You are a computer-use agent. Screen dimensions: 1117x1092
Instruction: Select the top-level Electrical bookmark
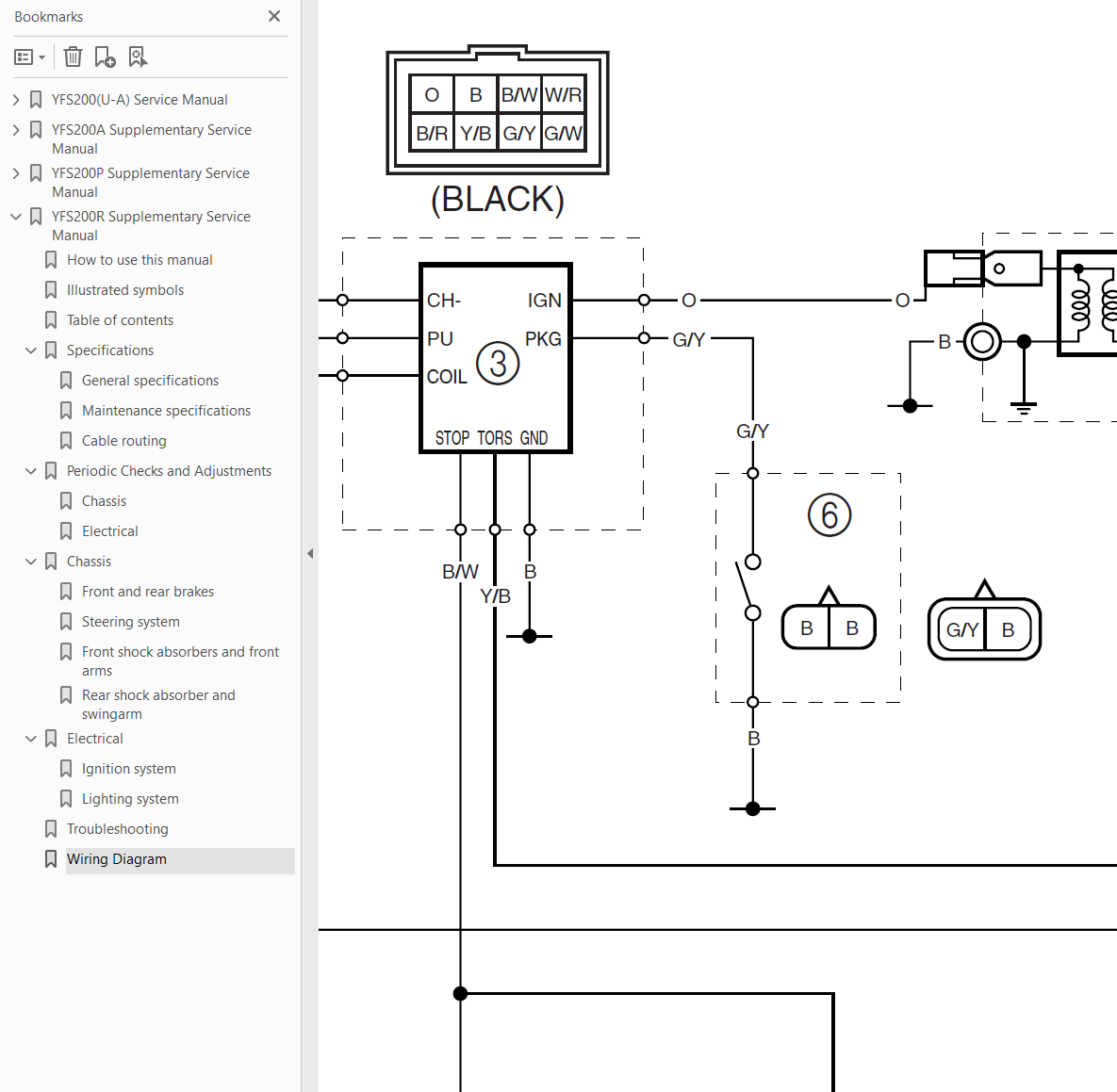[95, 738]
